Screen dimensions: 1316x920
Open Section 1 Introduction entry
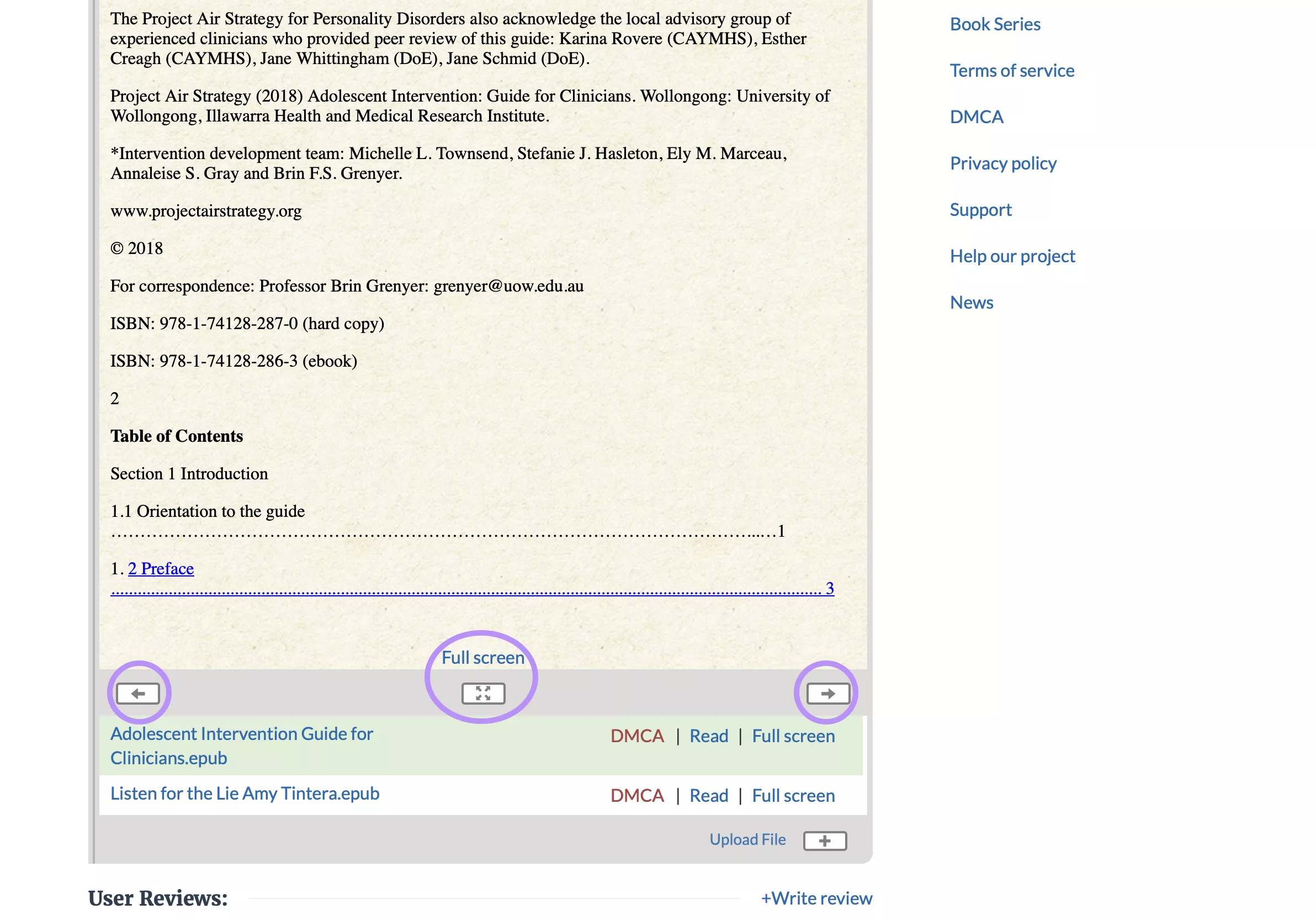(190, 472)
